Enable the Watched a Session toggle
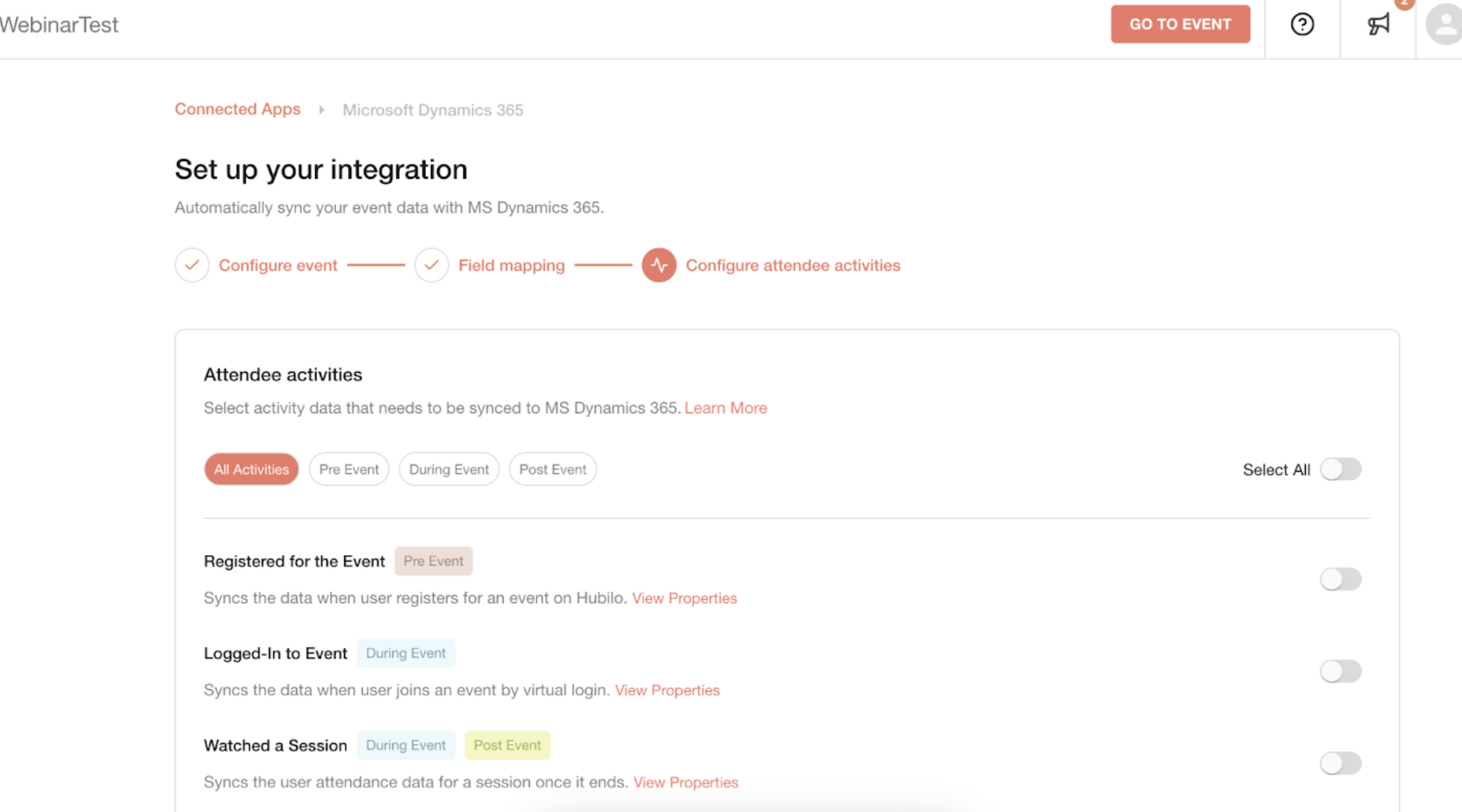 pyautogui.click(x=1341, y=763)
